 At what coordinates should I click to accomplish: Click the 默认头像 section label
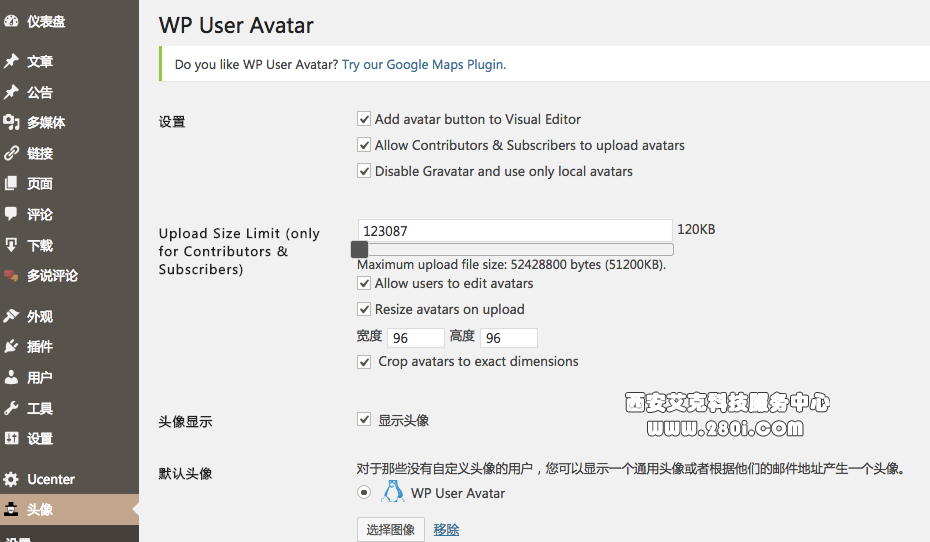185,474
